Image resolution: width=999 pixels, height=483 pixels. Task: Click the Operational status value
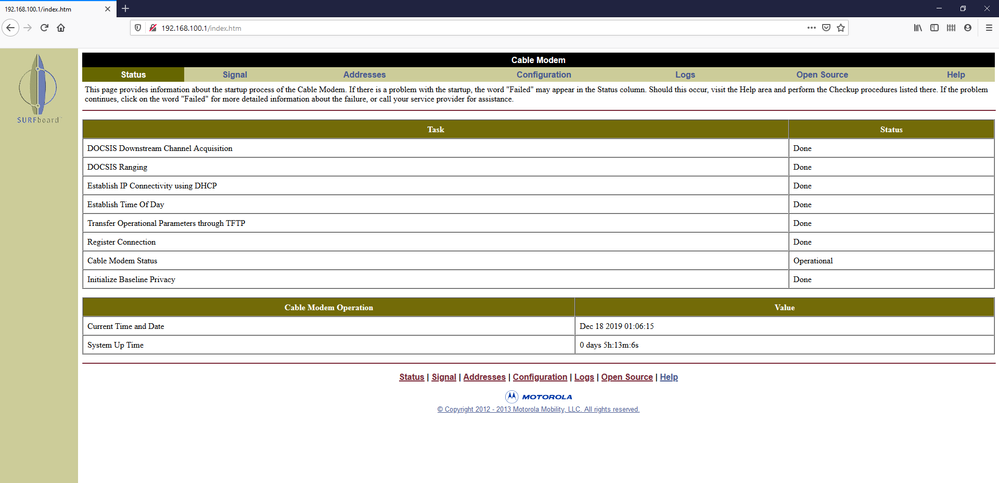click(813, 261)
